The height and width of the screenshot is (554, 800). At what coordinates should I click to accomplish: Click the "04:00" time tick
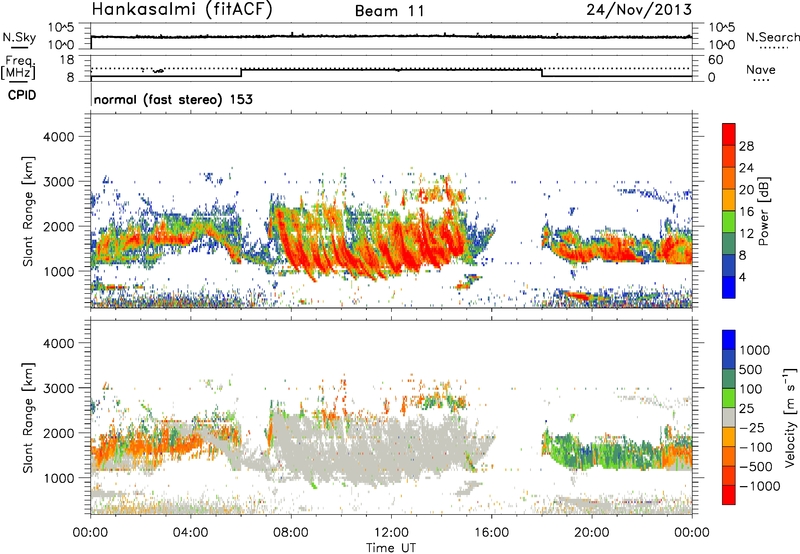[x=190, y=533]
